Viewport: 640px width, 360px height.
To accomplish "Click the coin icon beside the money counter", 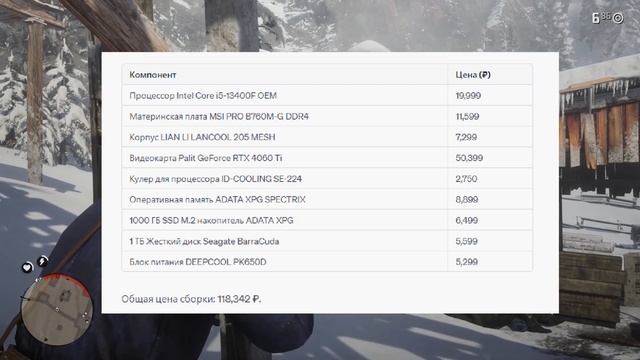I will click(618, 18).
